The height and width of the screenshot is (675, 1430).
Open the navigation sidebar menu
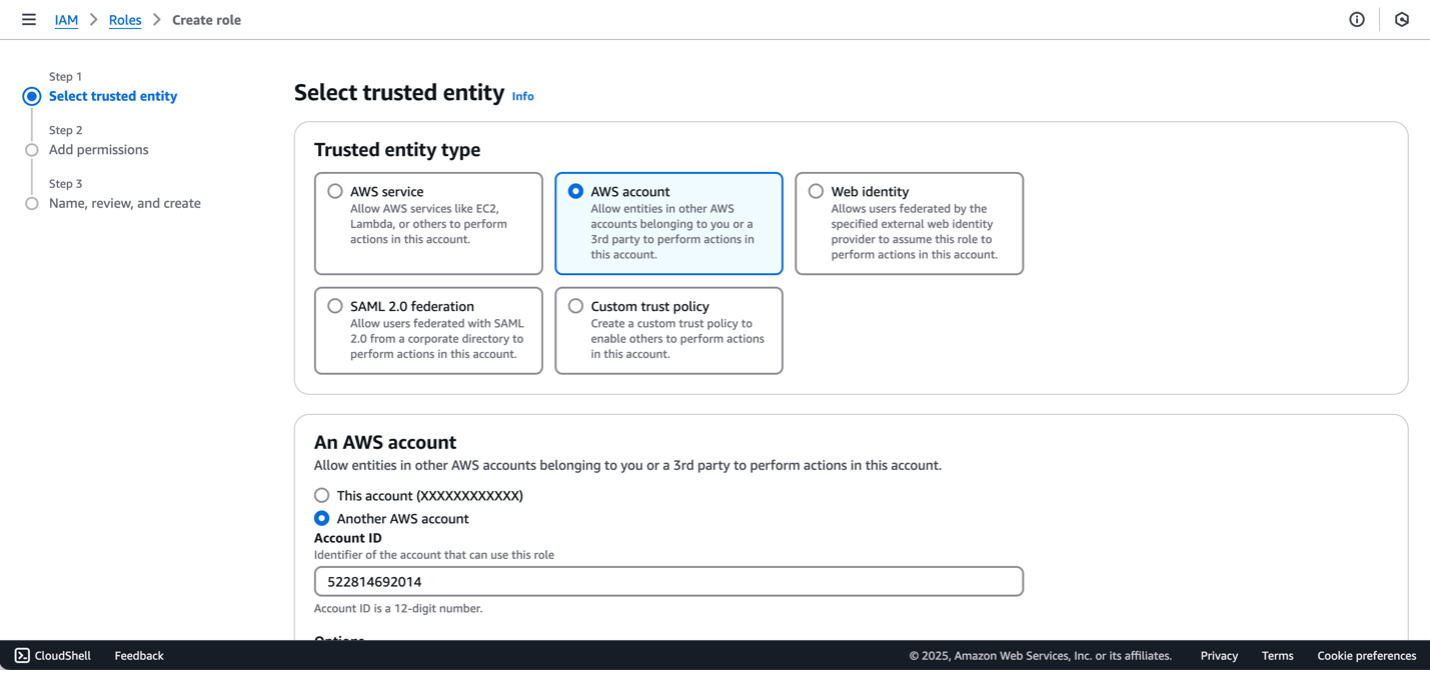tap(28, 19)
